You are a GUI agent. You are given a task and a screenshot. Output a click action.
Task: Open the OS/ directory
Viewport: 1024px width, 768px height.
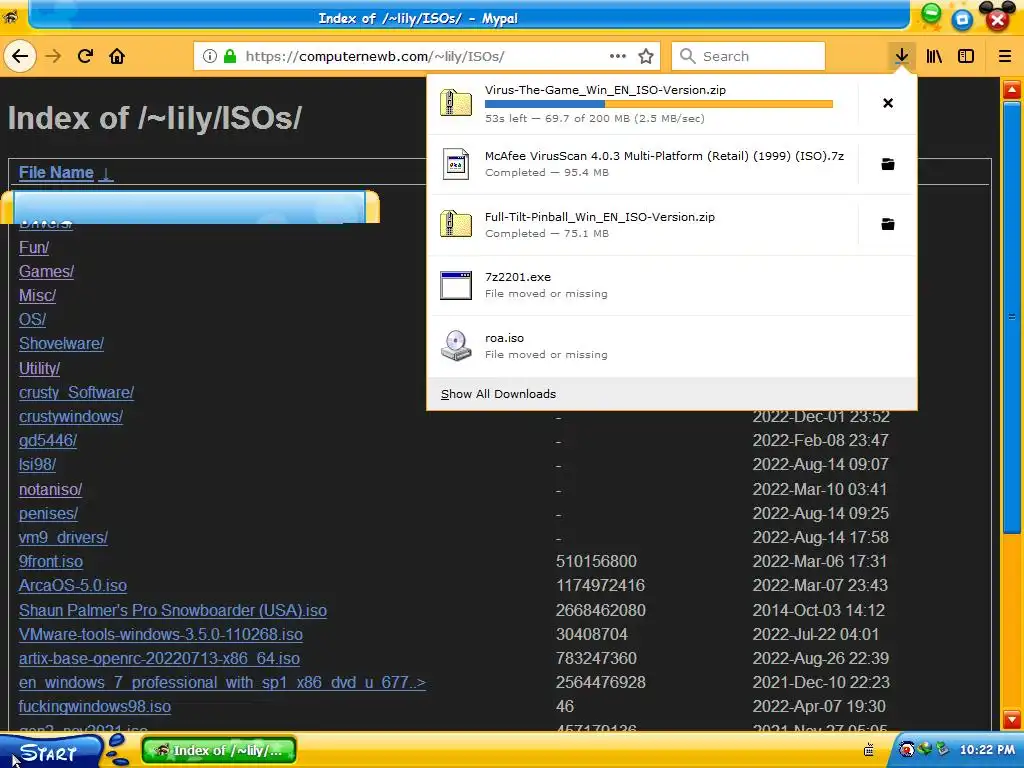coord(32,319)
